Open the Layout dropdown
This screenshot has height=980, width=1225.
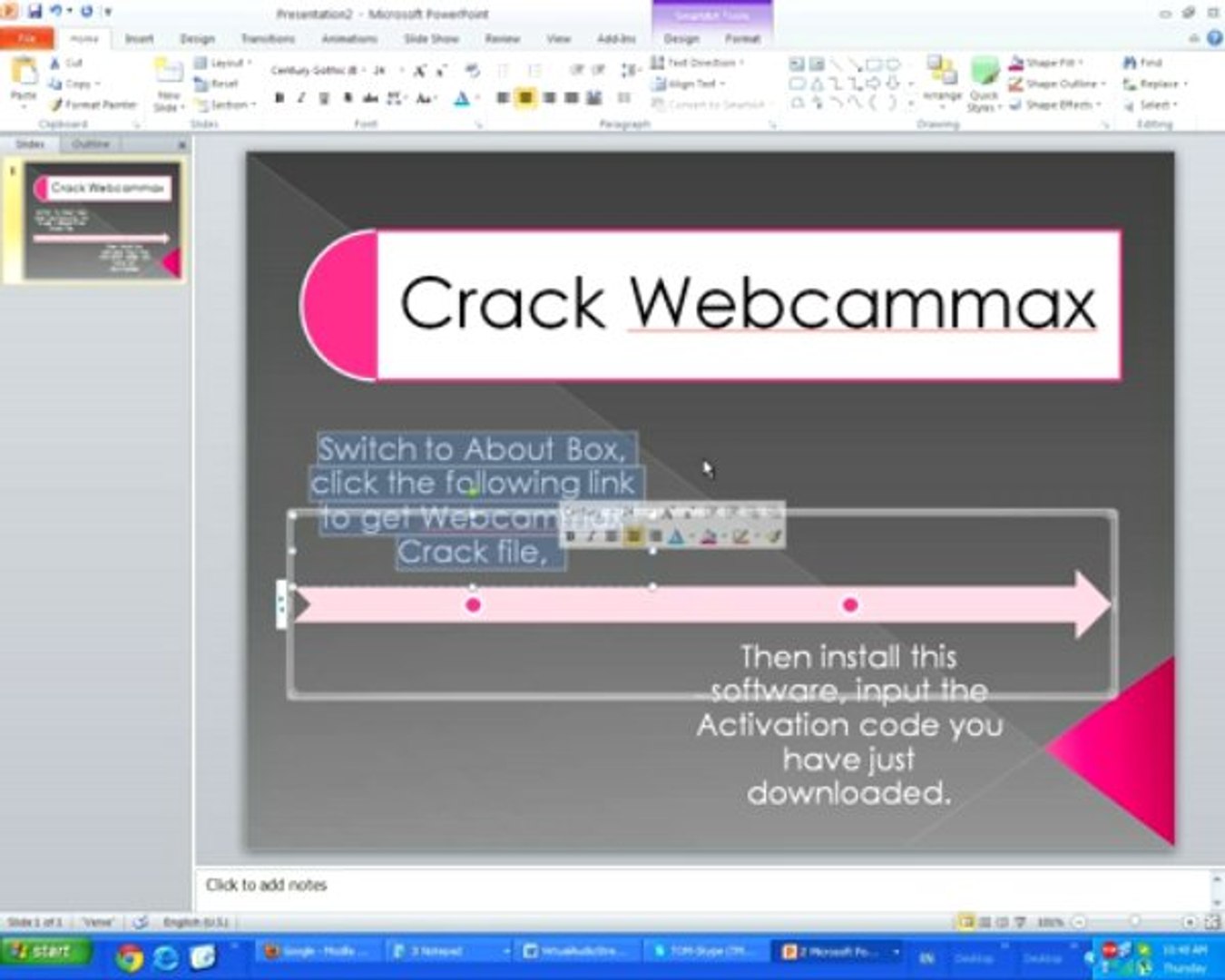pyautogui.click(x=223, y=63)
